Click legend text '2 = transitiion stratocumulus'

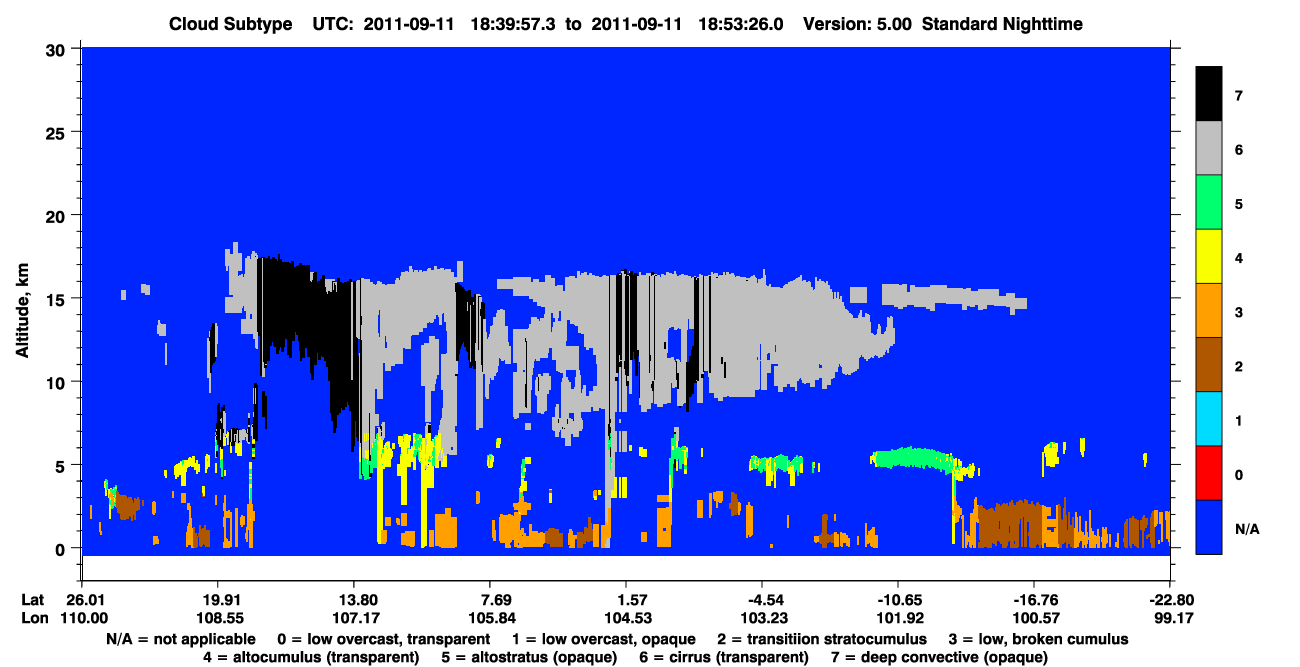pyautogui.click(x=821, y=638)
